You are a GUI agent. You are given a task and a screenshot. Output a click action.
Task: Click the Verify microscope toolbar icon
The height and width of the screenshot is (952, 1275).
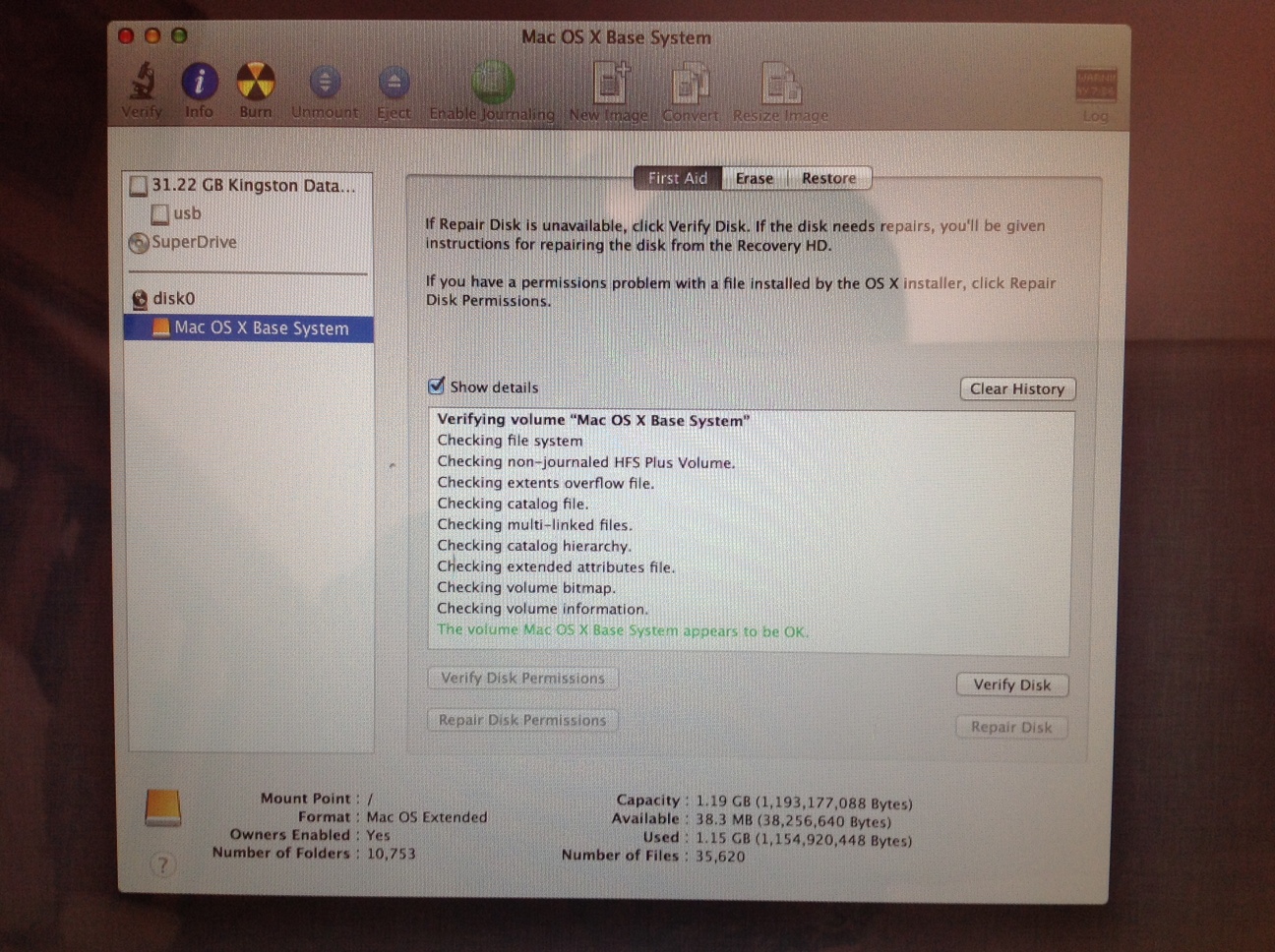143,82
